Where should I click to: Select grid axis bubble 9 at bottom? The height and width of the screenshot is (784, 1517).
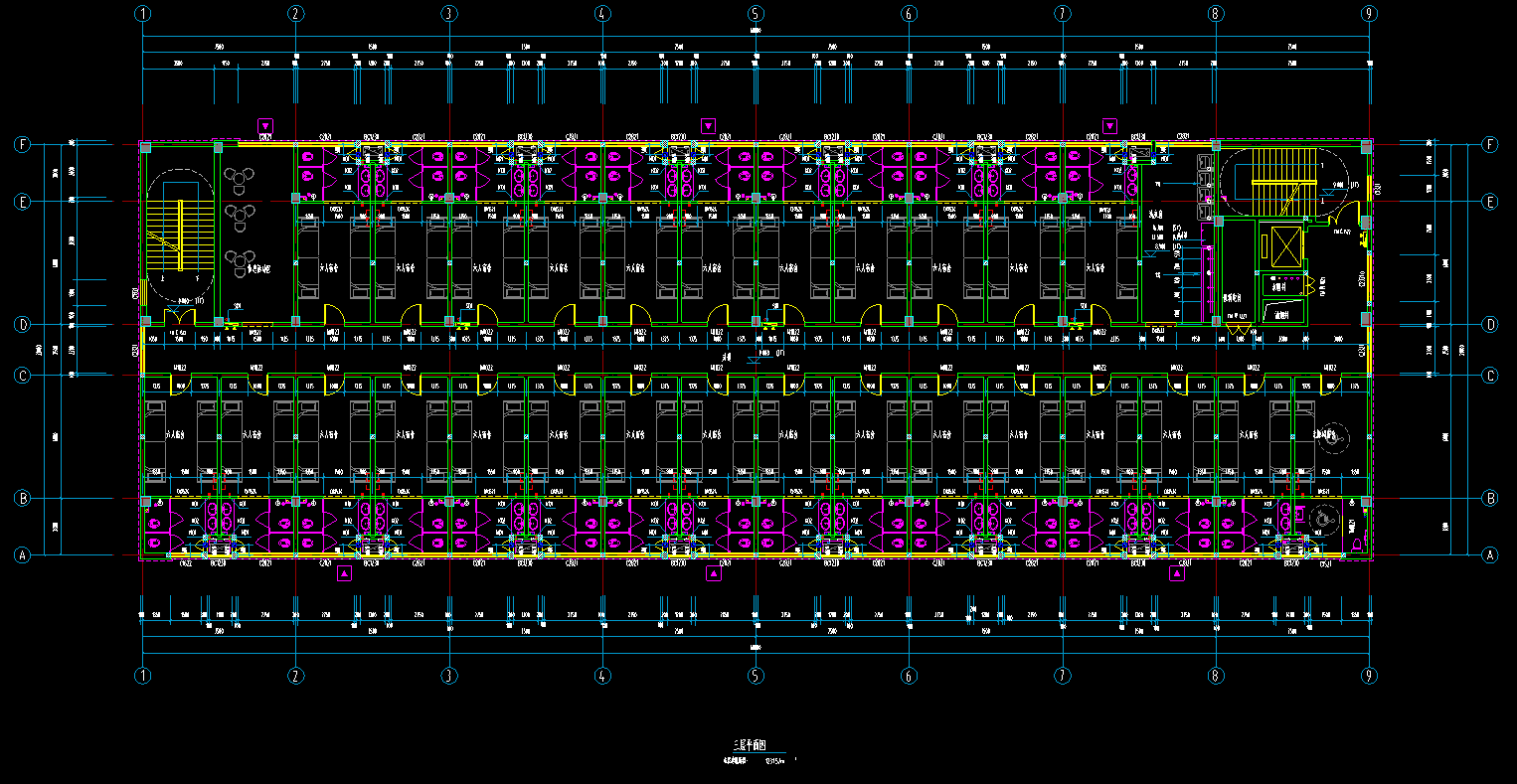pyautogui.click(x=1370, y=676)
